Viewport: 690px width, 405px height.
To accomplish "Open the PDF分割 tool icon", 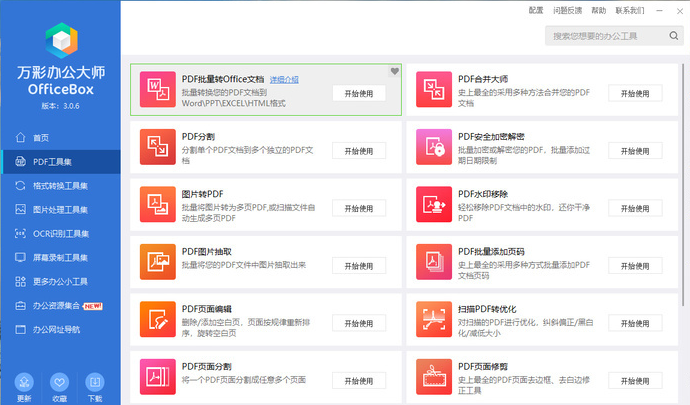I will (x=158, y=147).
